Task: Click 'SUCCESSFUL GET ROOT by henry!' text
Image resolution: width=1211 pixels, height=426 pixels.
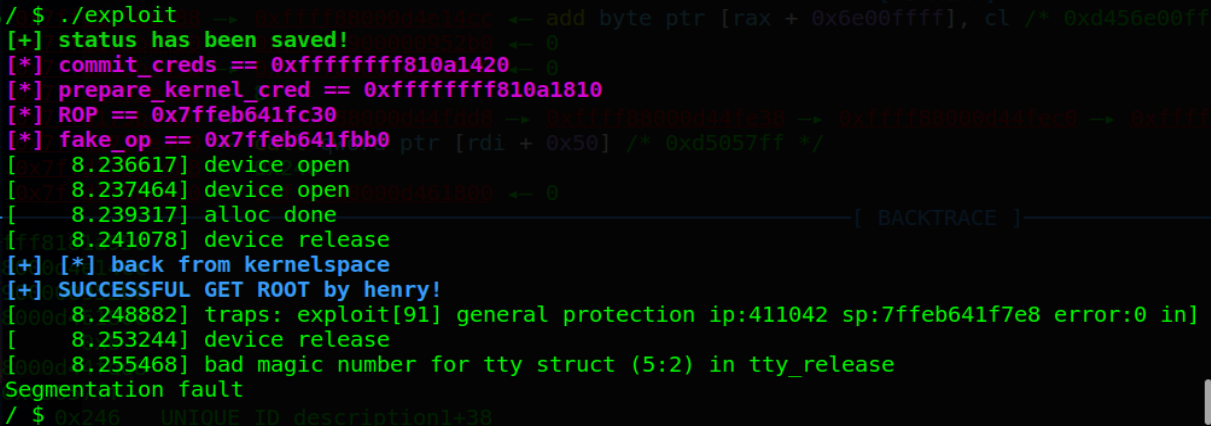Action: pos(250,290)
